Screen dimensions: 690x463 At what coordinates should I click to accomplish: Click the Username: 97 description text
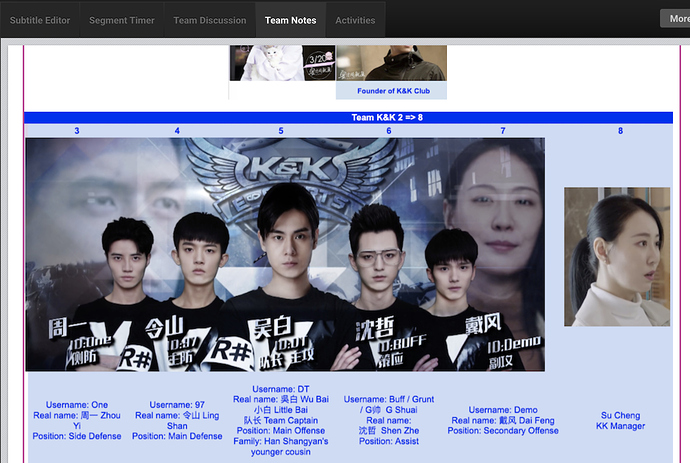point(177,420)
